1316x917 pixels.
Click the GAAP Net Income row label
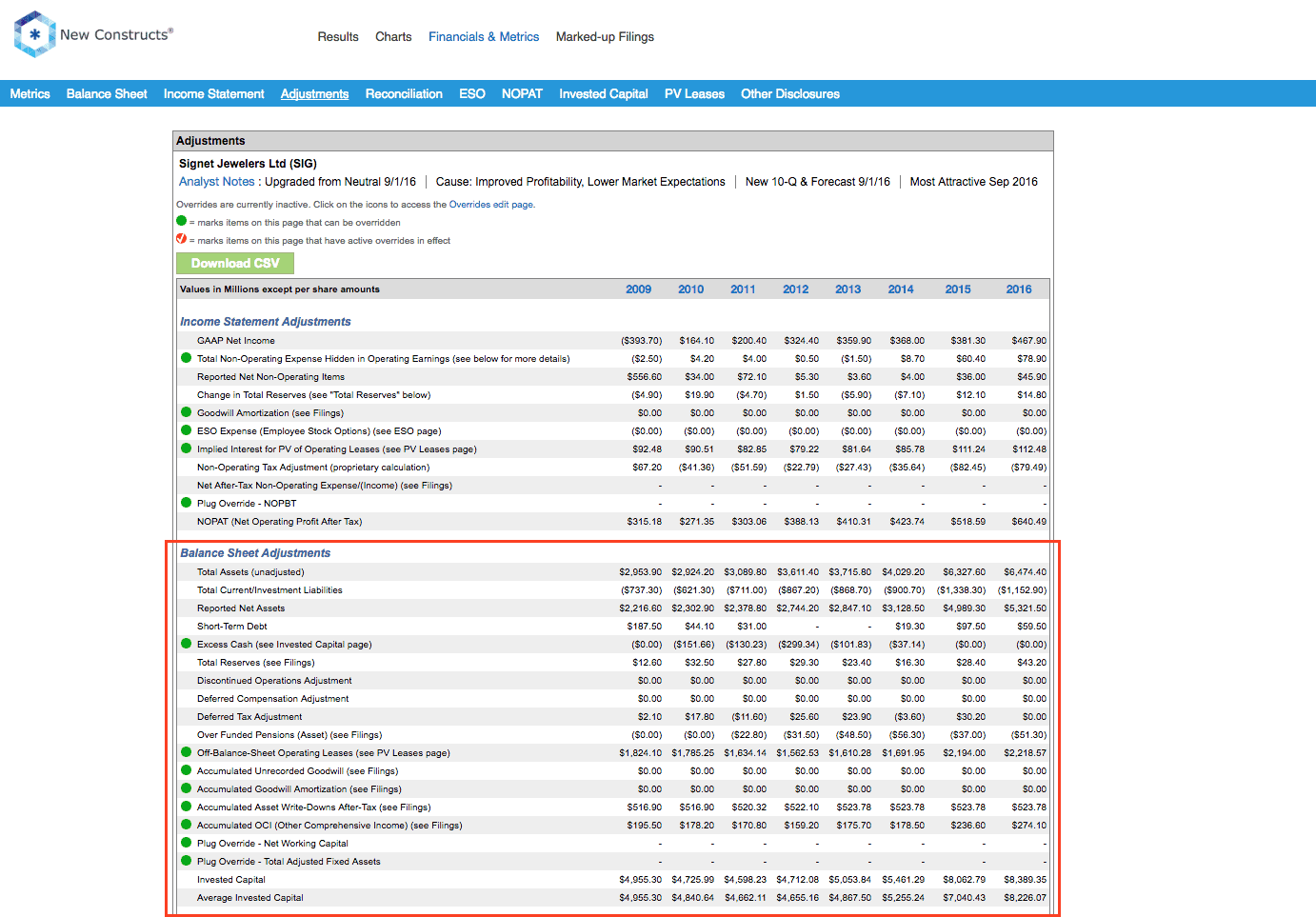(x=235, y=341)
